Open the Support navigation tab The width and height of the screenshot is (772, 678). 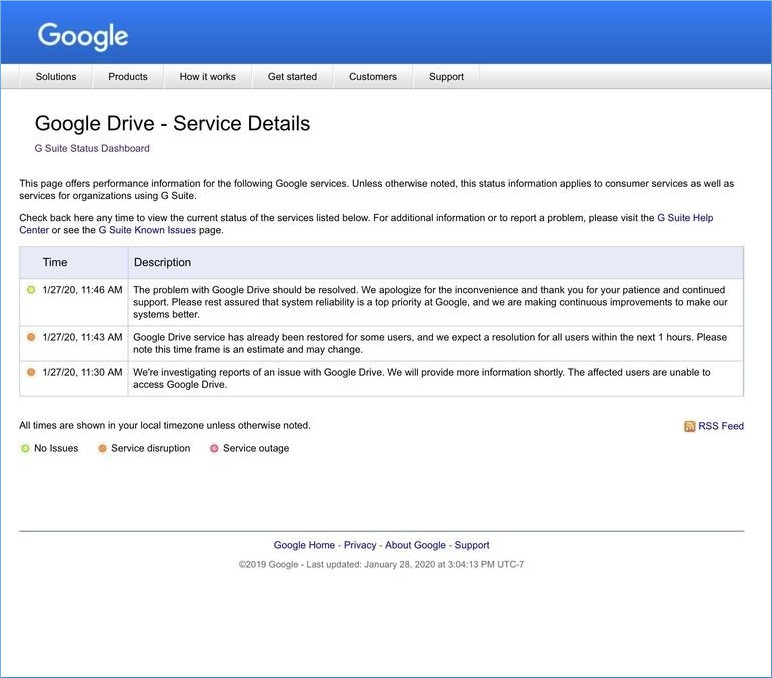click(x=446, y=77)
